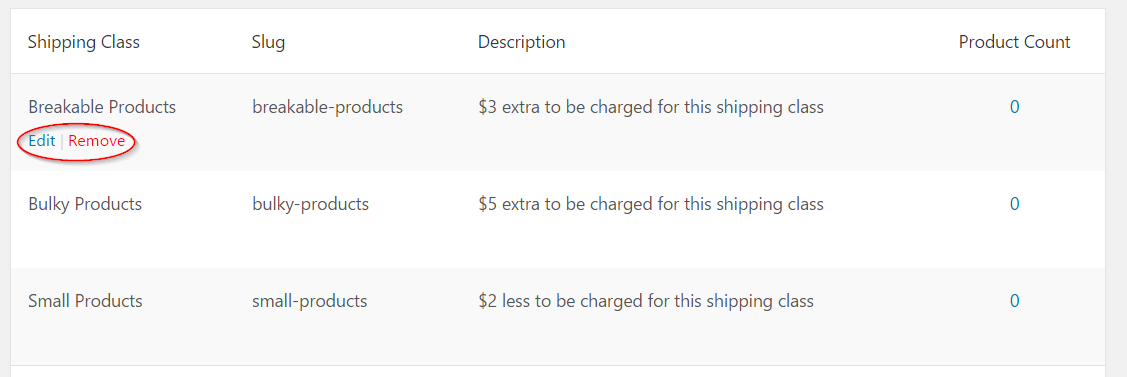Click the bulky-products slug cell
Screen dimensions: 1127x377
310,204
